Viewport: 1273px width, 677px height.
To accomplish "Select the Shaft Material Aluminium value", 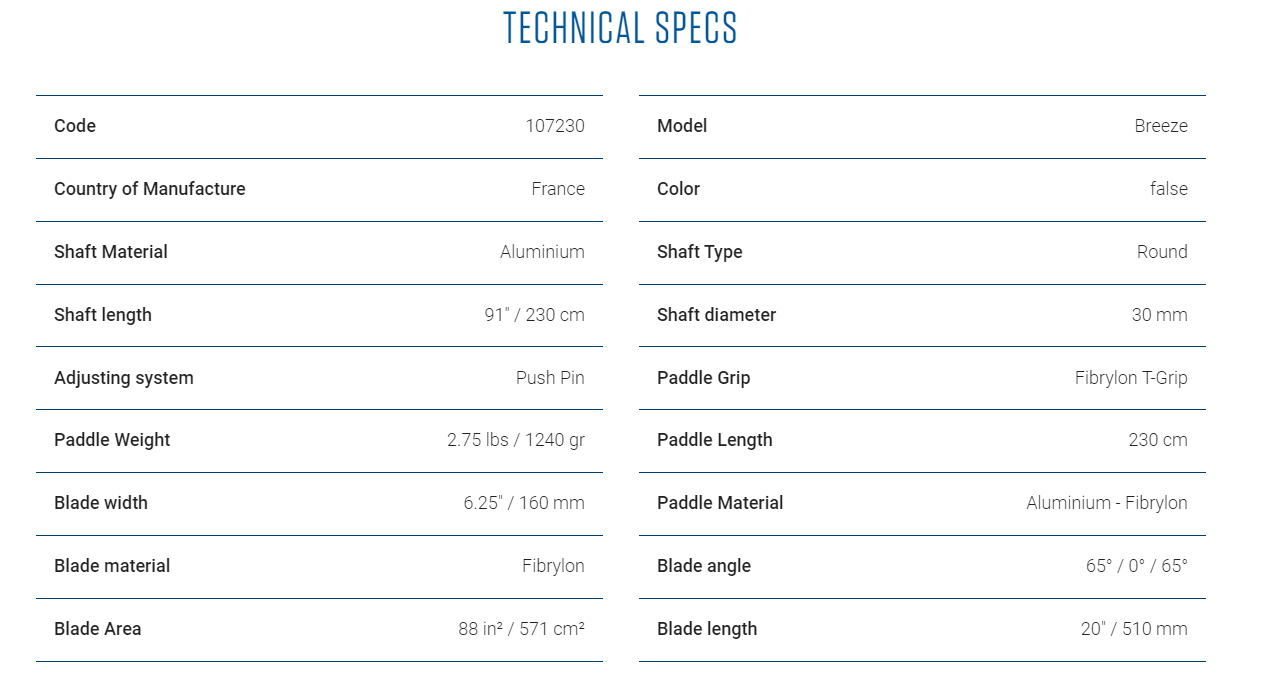I will pos(542,252).
